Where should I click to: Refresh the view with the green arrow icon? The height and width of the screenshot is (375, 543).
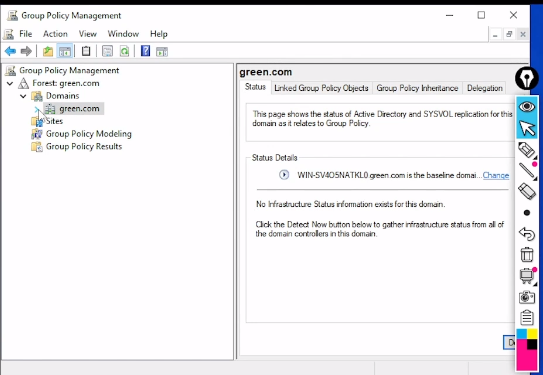coord(124,52)
